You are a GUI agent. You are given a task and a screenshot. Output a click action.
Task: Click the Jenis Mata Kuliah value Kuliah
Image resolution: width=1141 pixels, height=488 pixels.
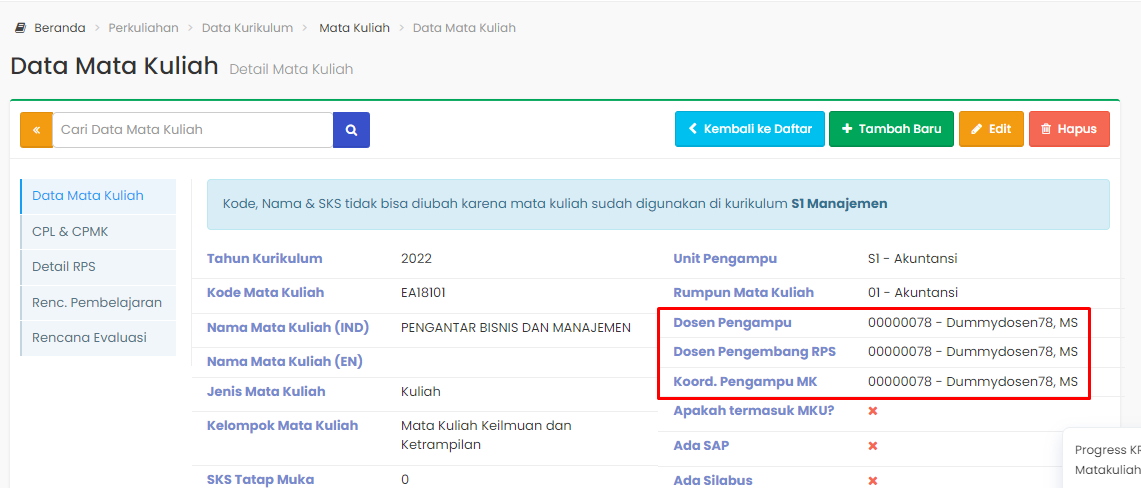[x=421, y=392]
